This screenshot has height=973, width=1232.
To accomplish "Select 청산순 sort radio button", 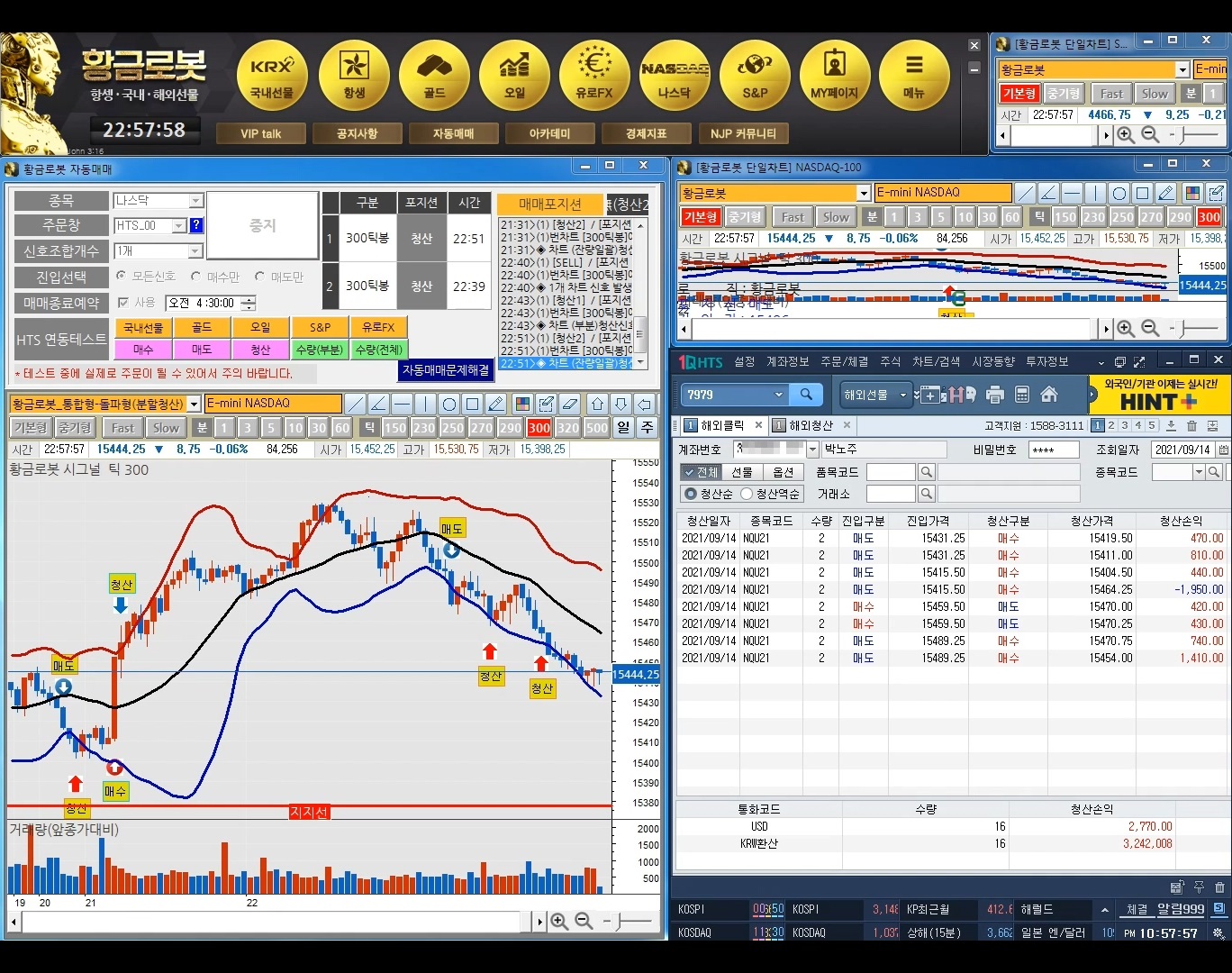I will (691, 494).
